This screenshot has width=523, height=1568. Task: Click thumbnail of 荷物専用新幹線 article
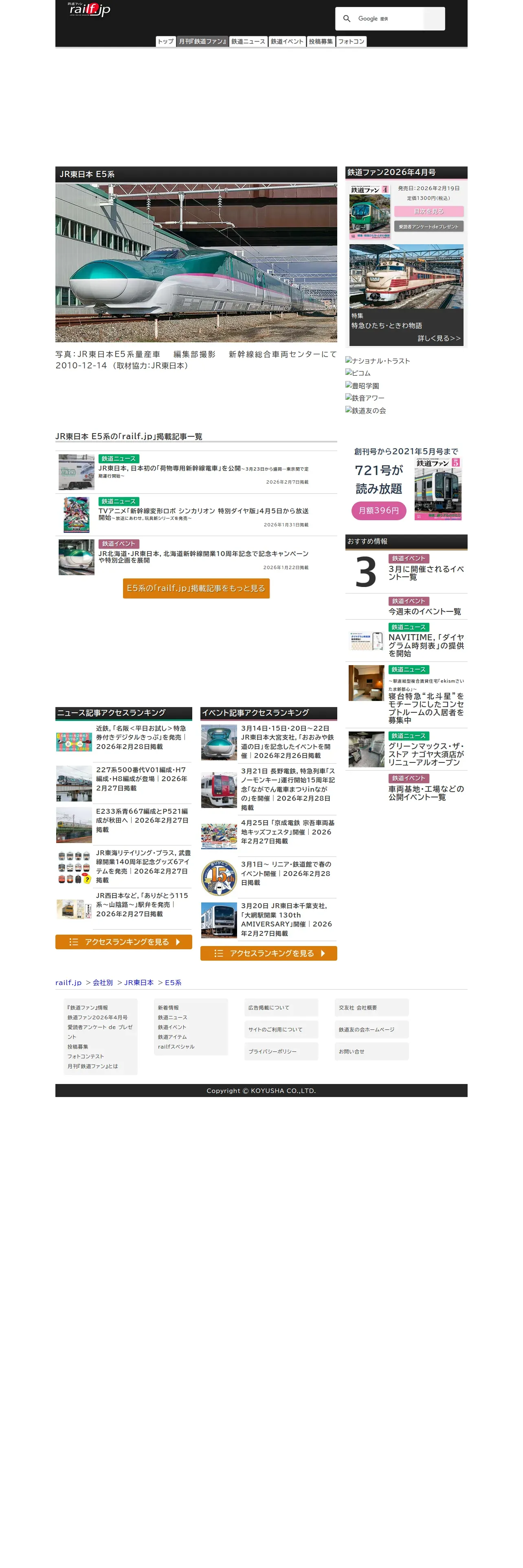click(x=76, y=472)
